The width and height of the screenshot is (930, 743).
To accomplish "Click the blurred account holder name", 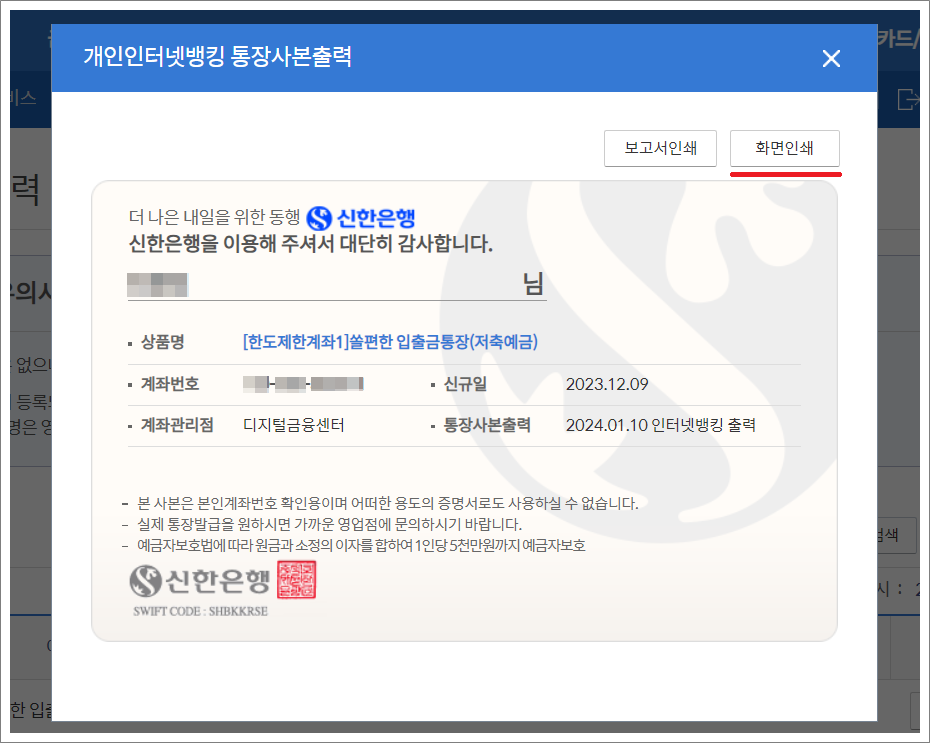I will 157,285.
